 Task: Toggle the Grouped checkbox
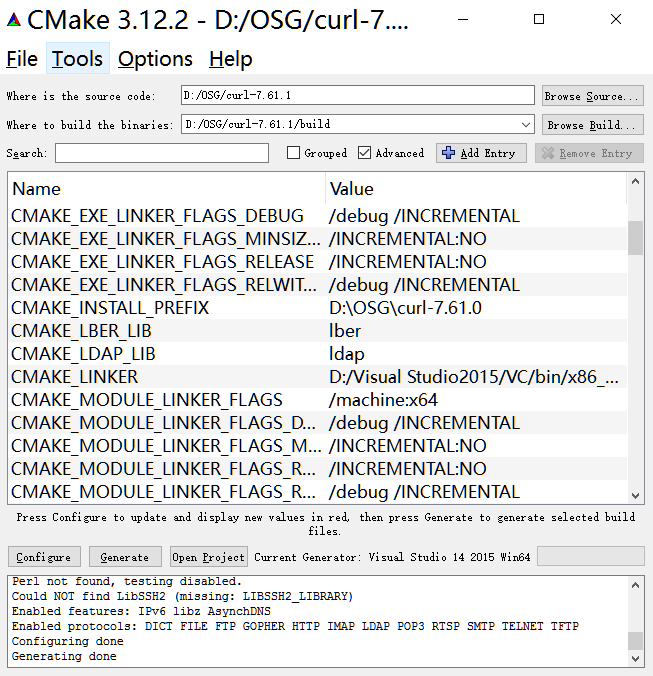click(x=293, y=153)
